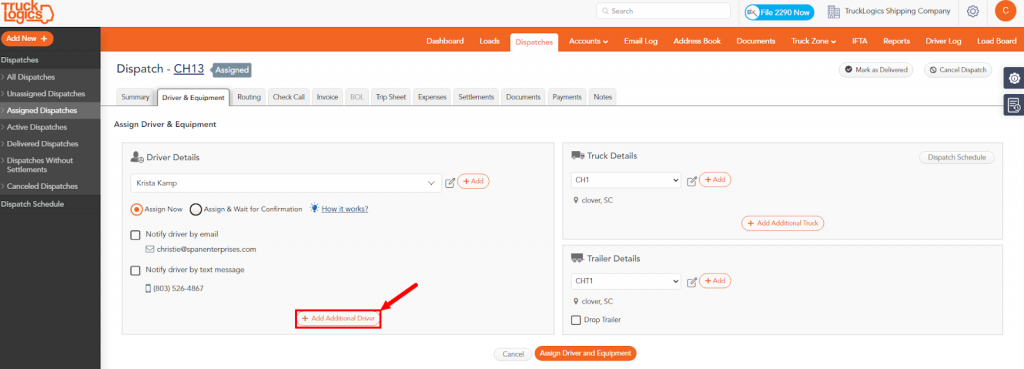This screenshot has width=1024, height=369.
Task: Switch to the Routing tab
Action: (x=249, y=97)
